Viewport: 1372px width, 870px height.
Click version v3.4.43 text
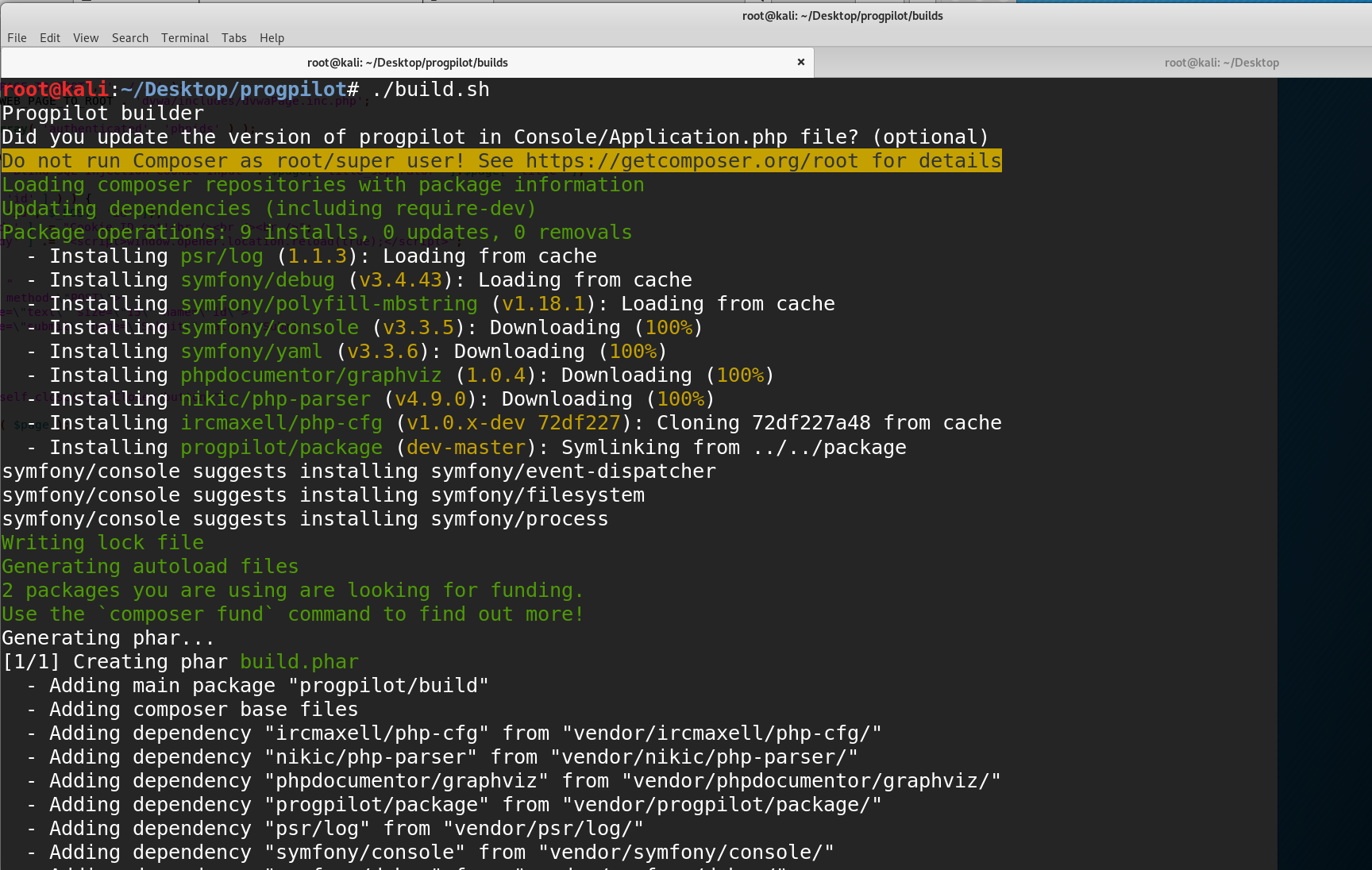click(x=401, y=280)
